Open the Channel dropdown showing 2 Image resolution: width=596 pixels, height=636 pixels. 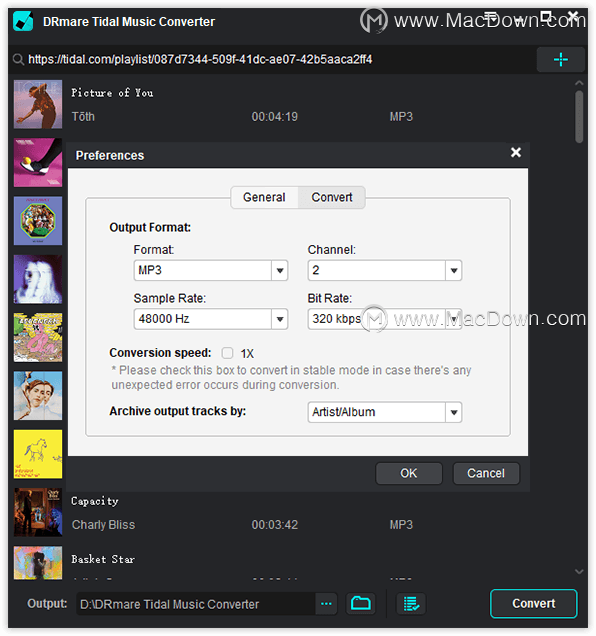pos(385,270)
